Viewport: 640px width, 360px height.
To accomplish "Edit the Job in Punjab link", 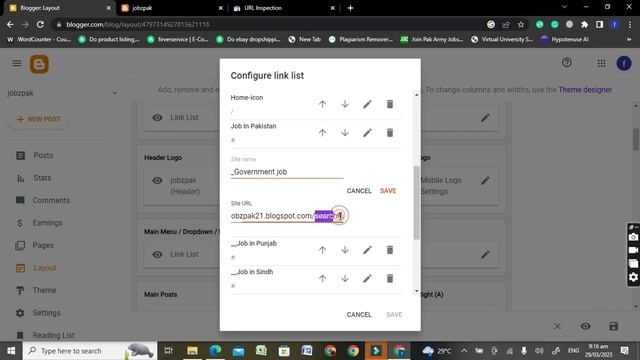I will point(367,250).
